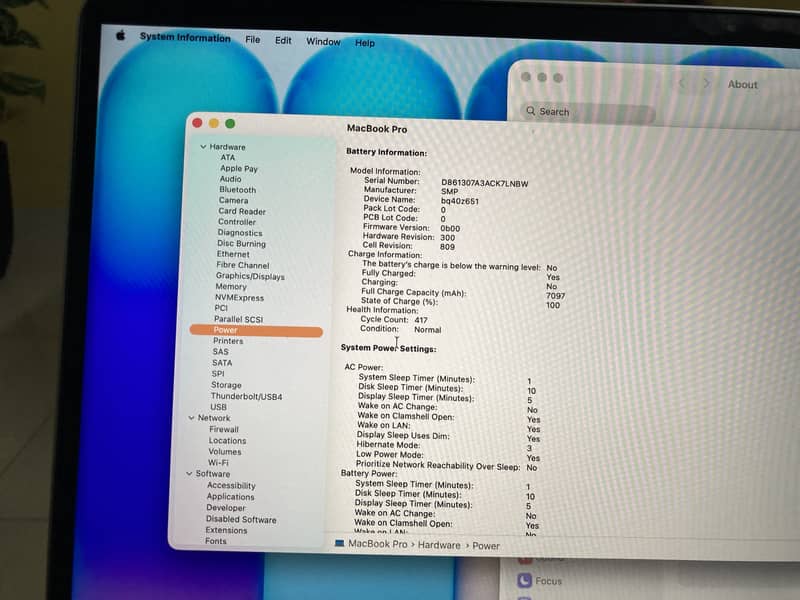Open the File menu

253,39
